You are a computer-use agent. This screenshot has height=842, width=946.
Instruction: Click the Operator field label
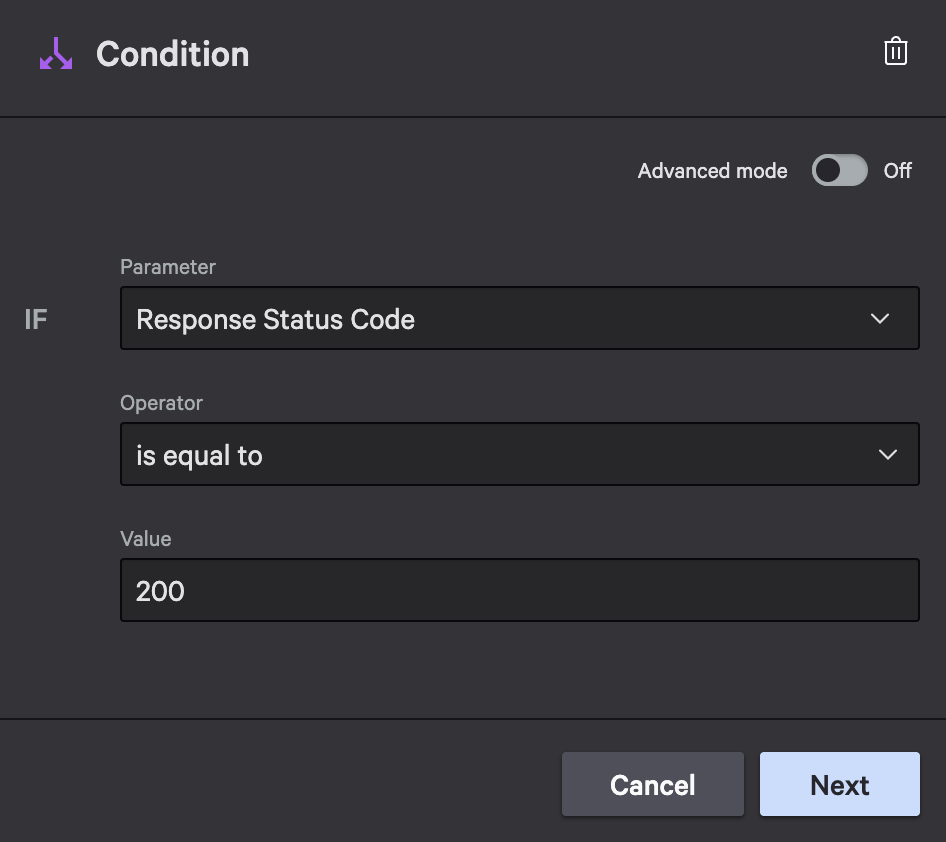(161, 403)
